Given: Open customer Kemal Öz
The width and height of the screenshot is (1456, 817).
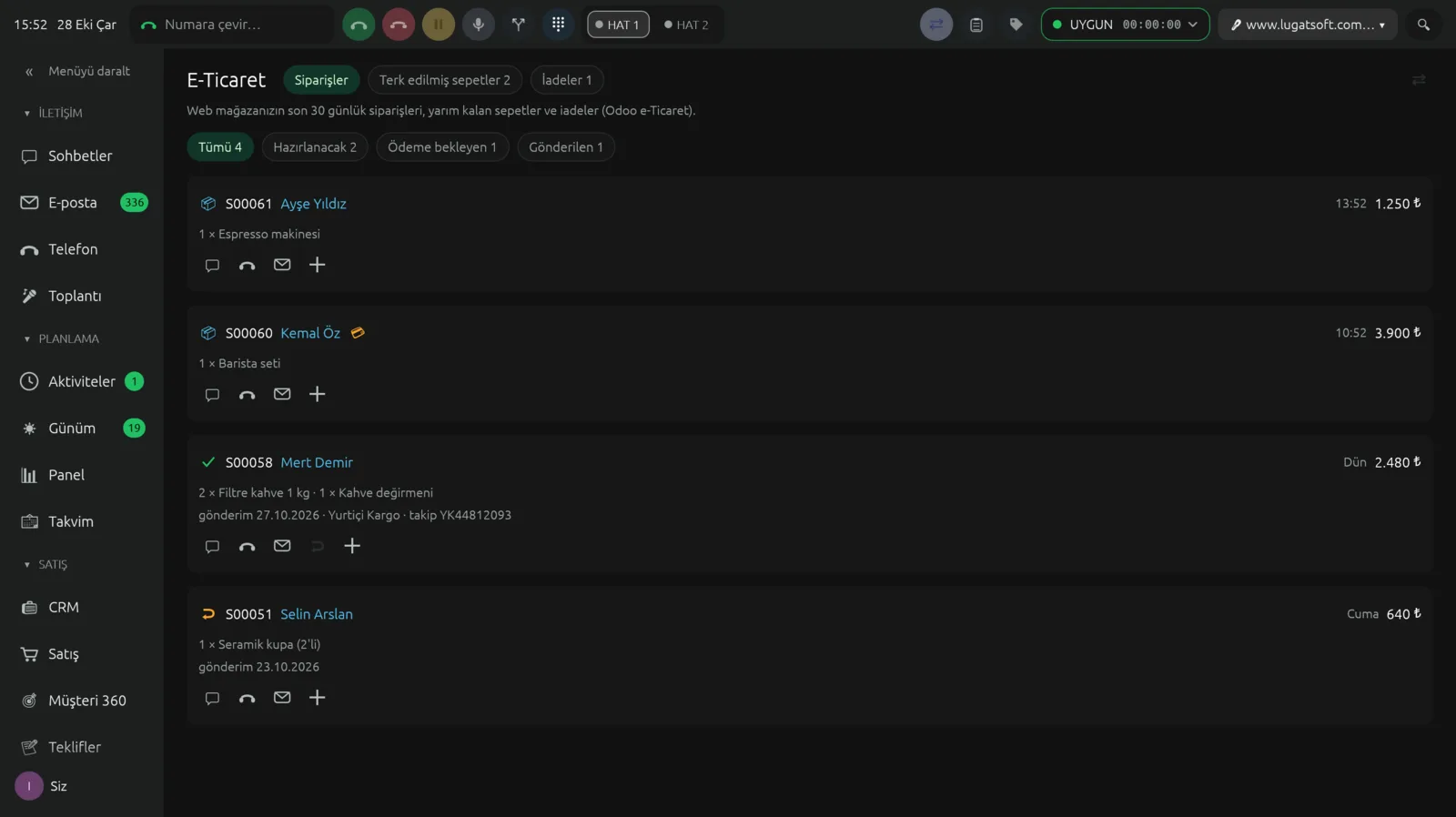Looking at the screenshot, I should 310,333.
